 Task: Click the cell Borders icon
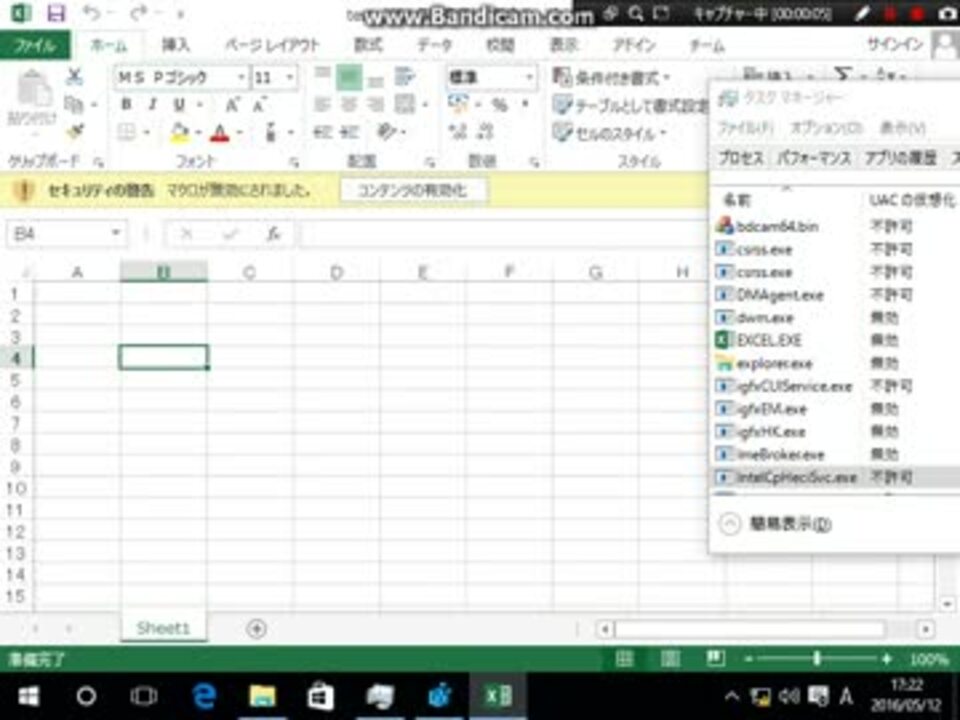[x=127, y=132]
